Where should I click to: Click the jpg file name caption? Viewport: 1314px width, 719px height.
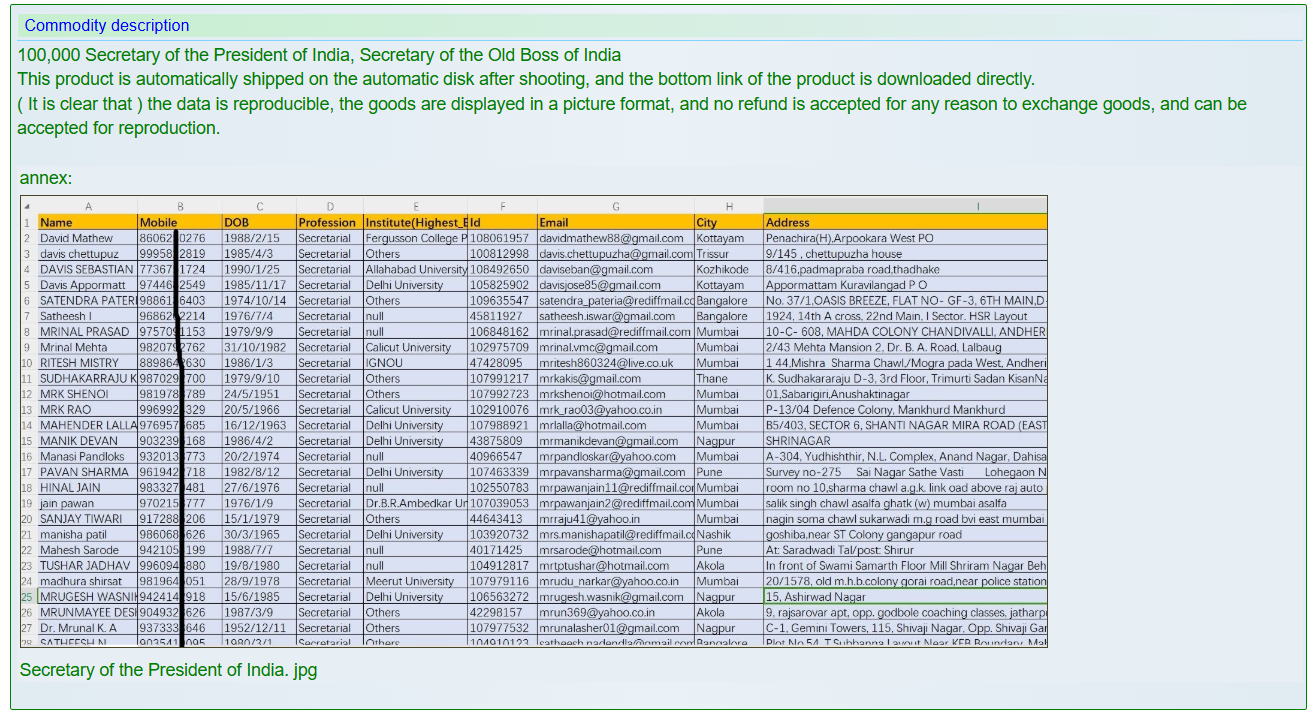(x=168, y=670)
